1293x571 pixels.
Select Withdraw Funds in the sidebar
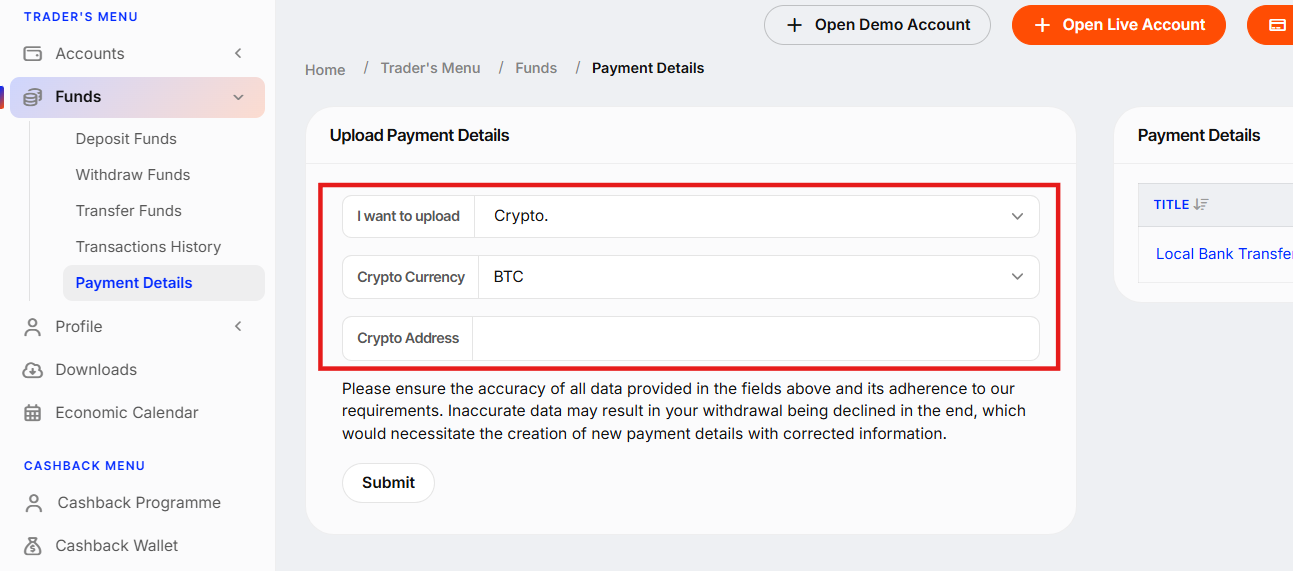pyautogui.click(x=133, y=175)
